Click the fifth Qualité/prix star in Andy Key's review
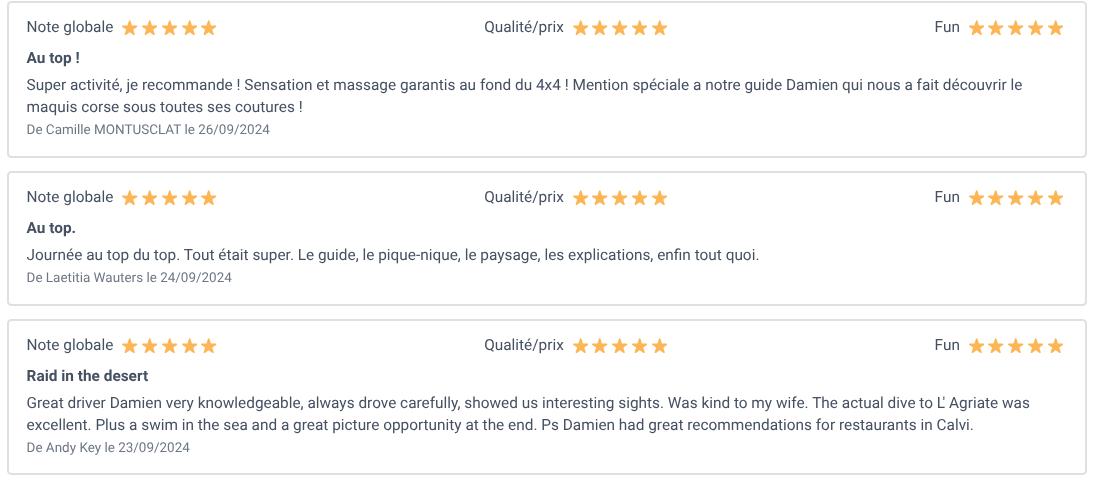Viewport: 1093px width, 486px height. pos(659,347)
